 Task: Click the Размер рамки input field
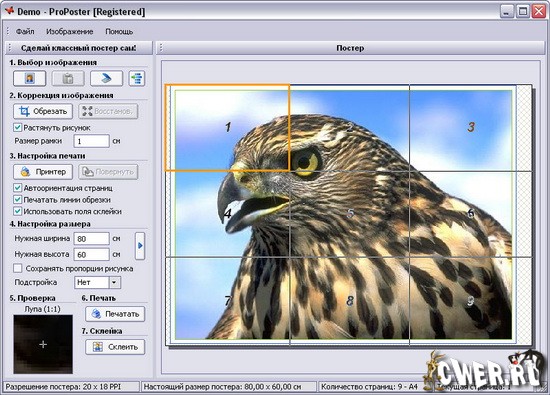click(92, 141)
